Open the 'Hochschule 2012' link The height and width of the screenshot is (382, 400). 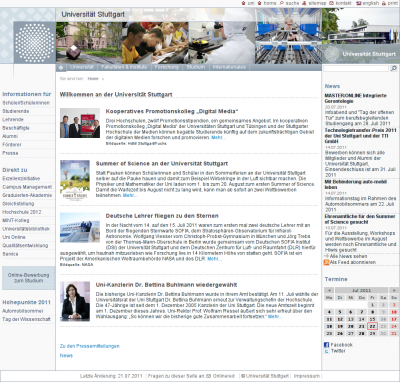coord(22,212)
